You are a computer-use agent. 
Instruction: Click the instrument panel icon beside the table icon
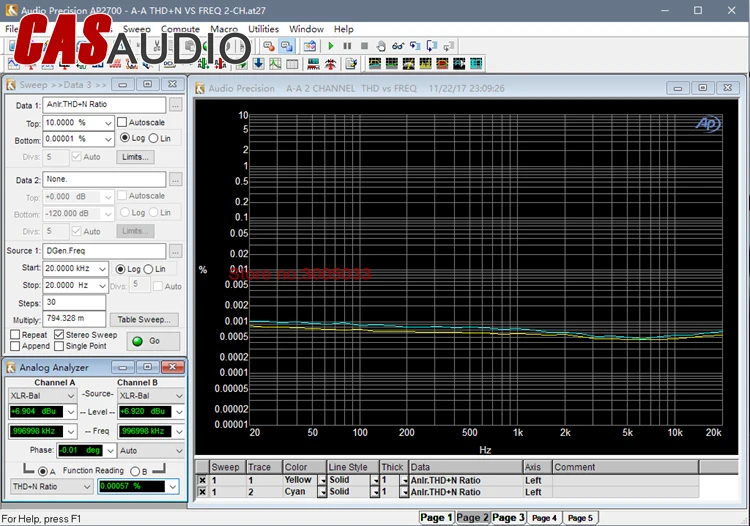pos(313,64)
